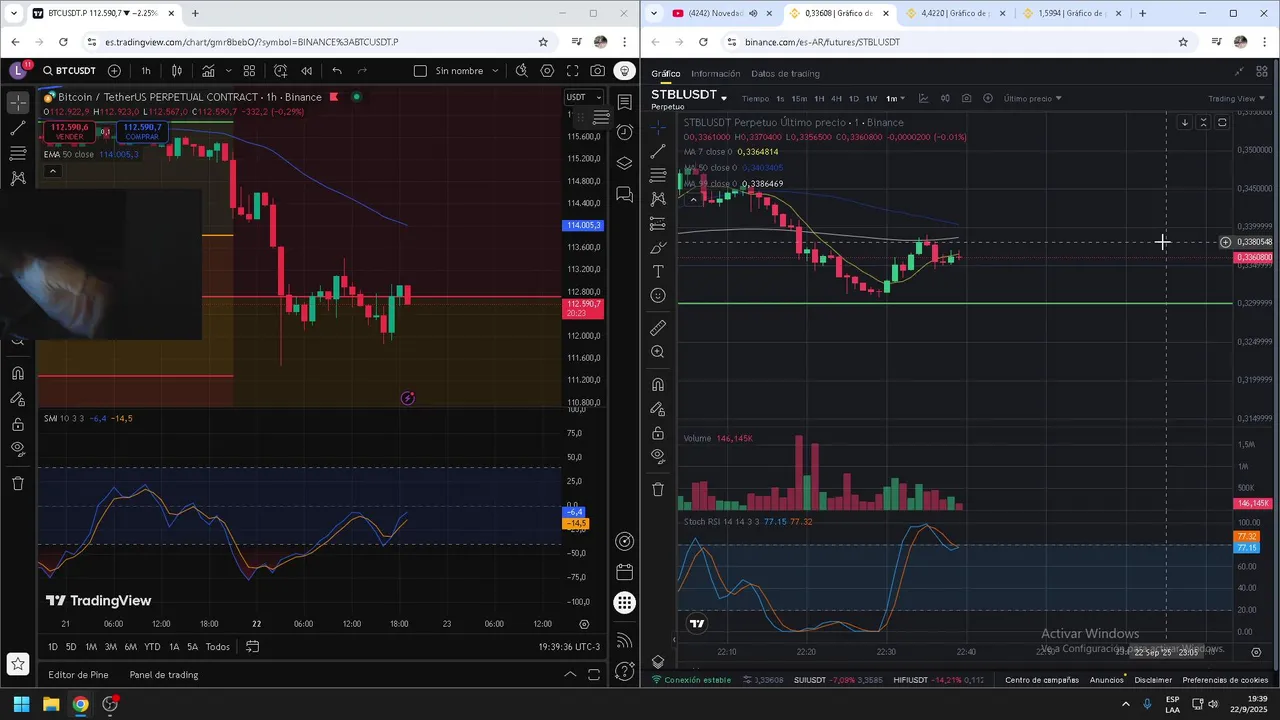The width and height of the screenshot is (1280, 720).
Task: Open the candlestick chart style menu in TradingView
Action: (177, 71)
